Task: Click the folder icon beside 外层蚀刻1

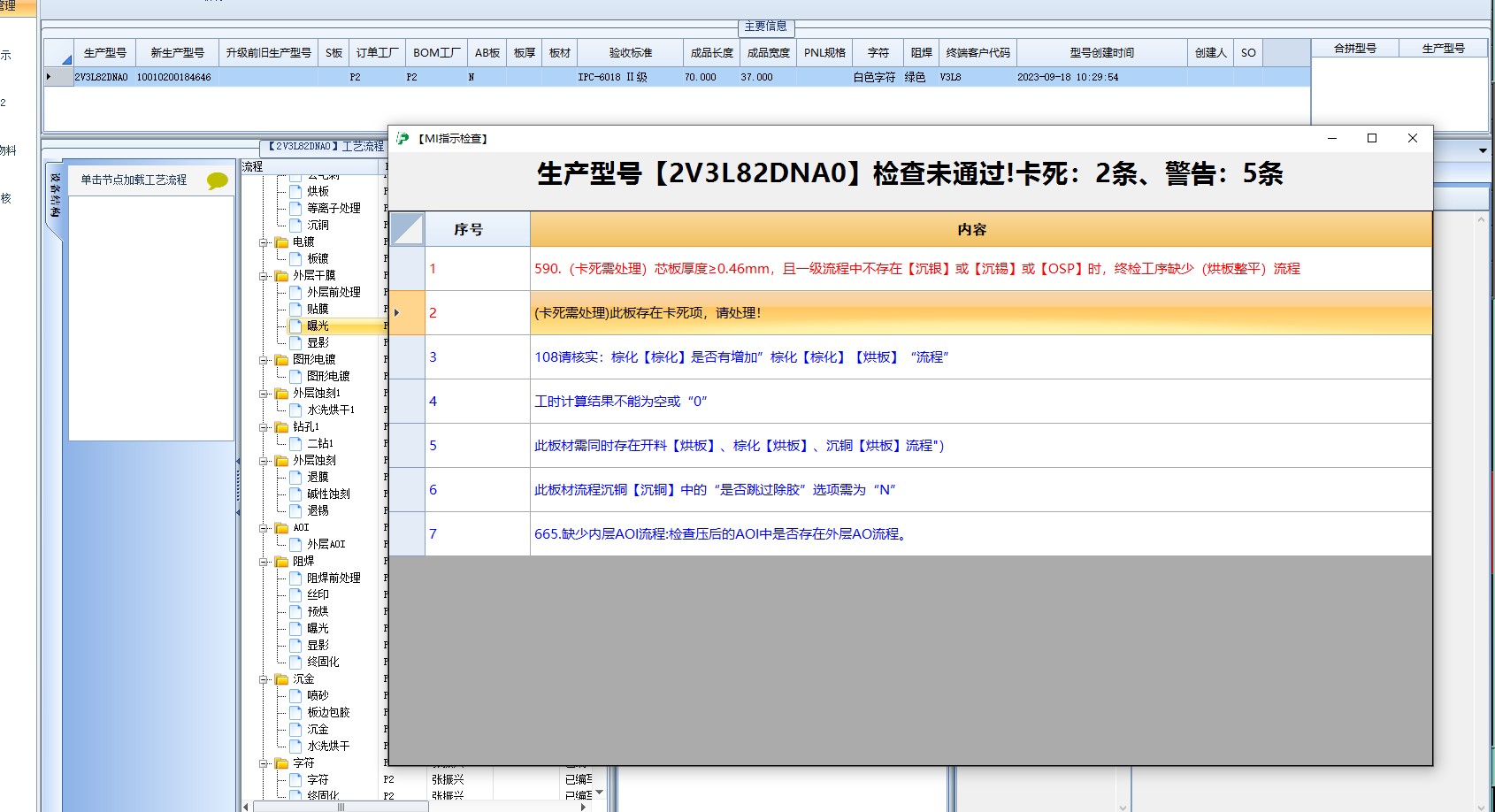Action: [x=281, y=394]
